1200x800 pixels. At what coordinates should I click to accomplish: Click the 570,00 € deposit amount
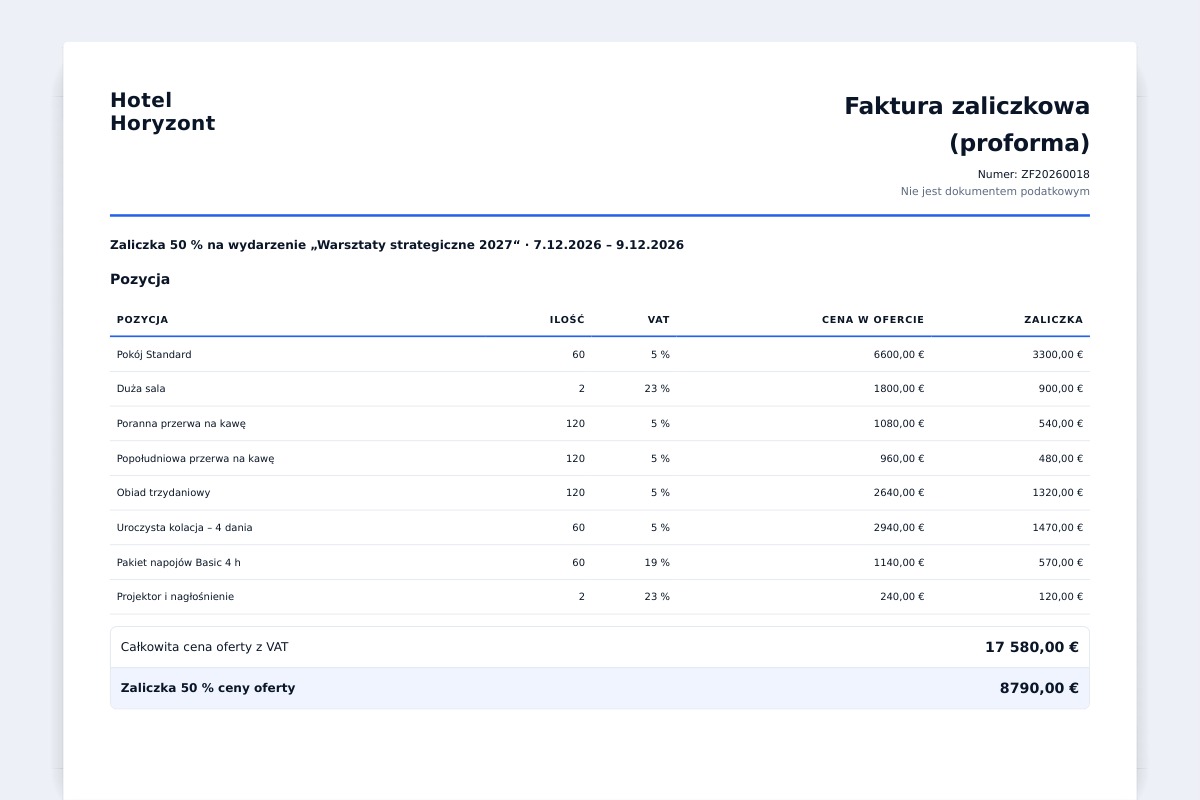[x=1061, y=562]
